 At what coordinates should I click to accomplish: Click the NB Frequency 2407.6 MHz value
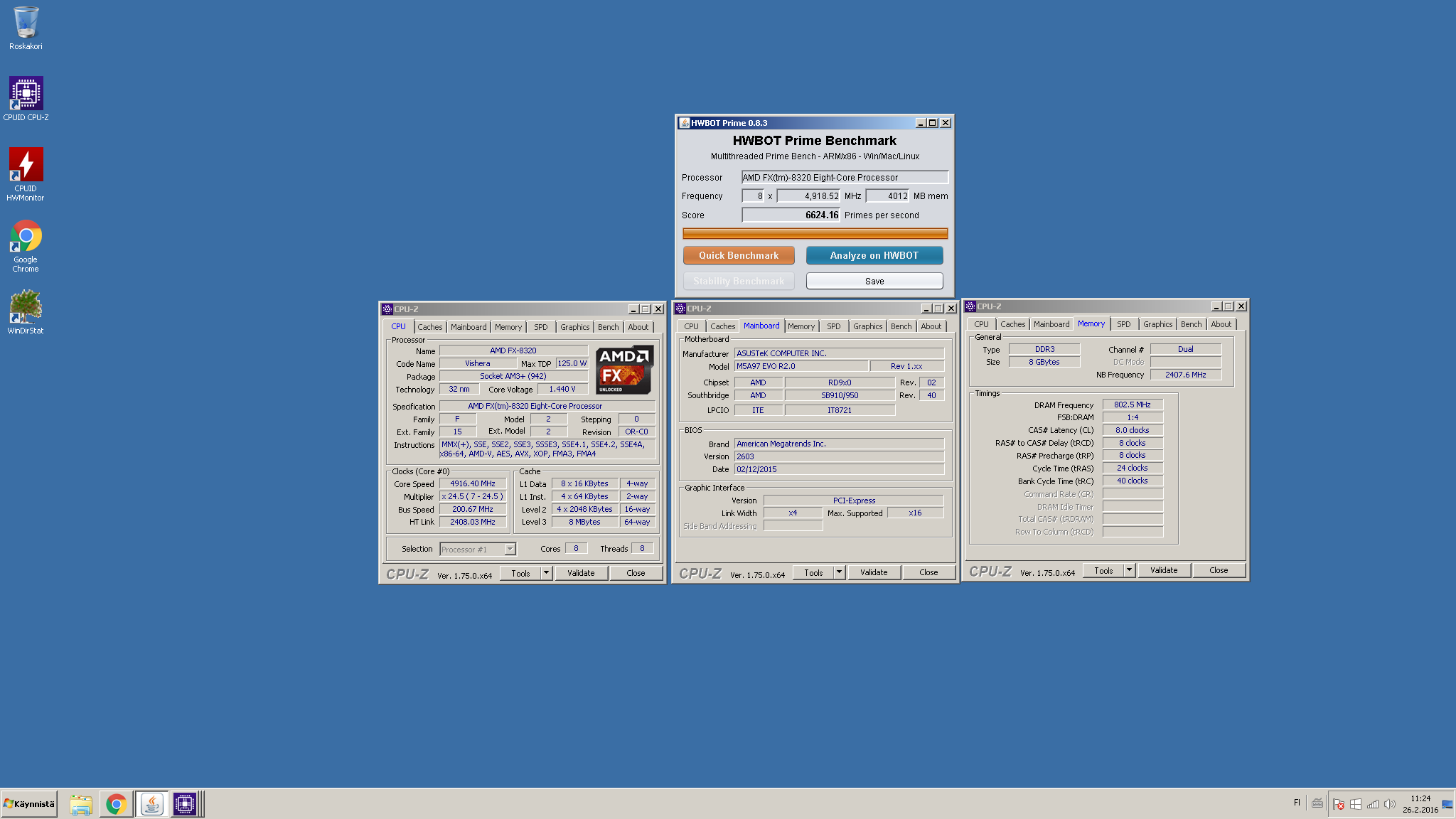coord(1185,375)
